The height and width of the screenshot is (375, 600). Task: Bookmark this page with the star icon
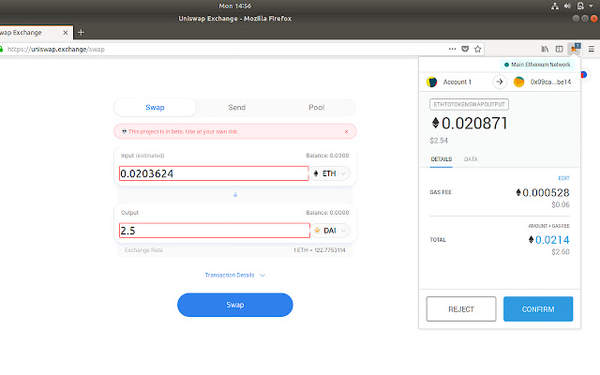coord(478,49)
